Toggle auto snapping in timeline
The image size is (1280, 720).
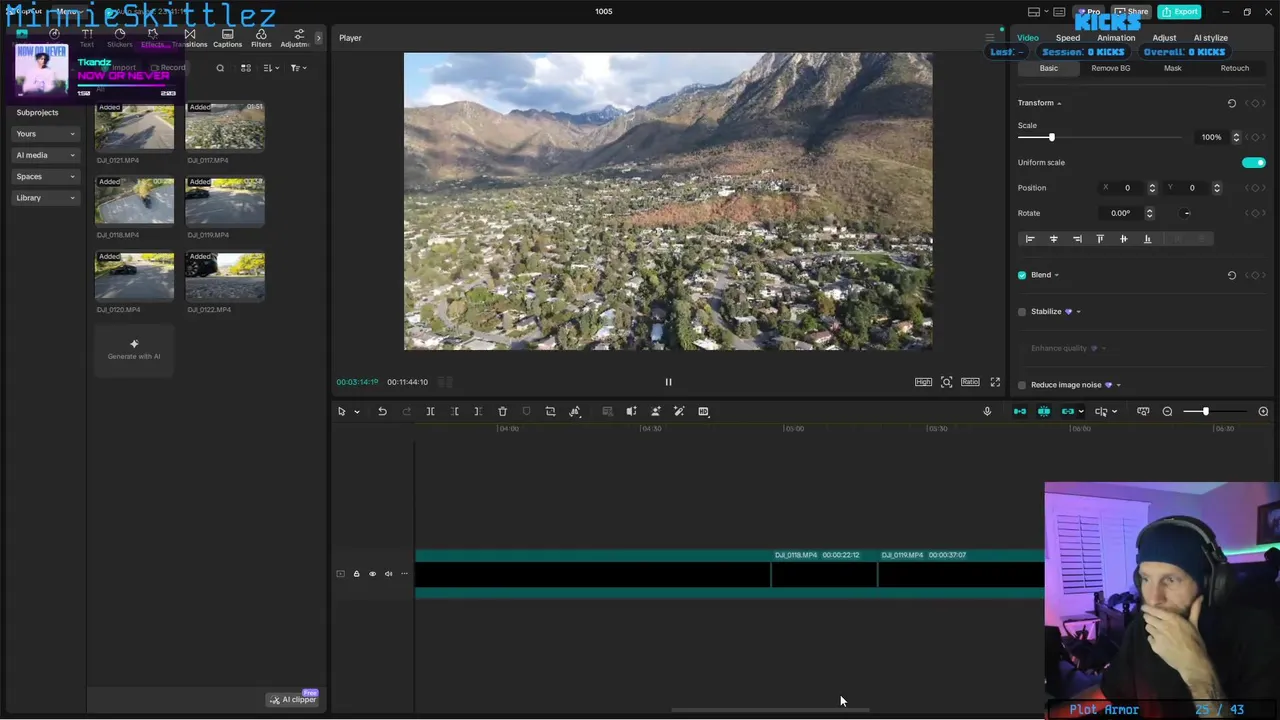(1044, 411)
